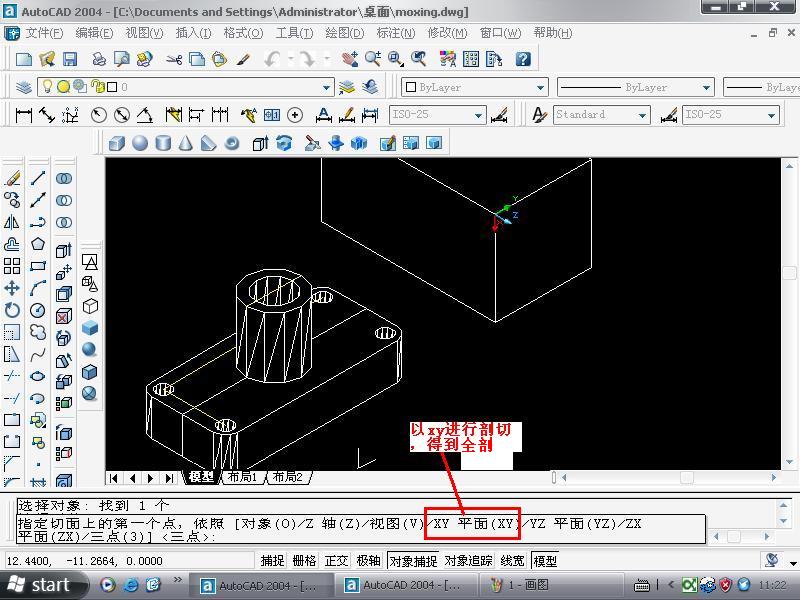Expand the ByLayer color dropdown

pos(540,87)
